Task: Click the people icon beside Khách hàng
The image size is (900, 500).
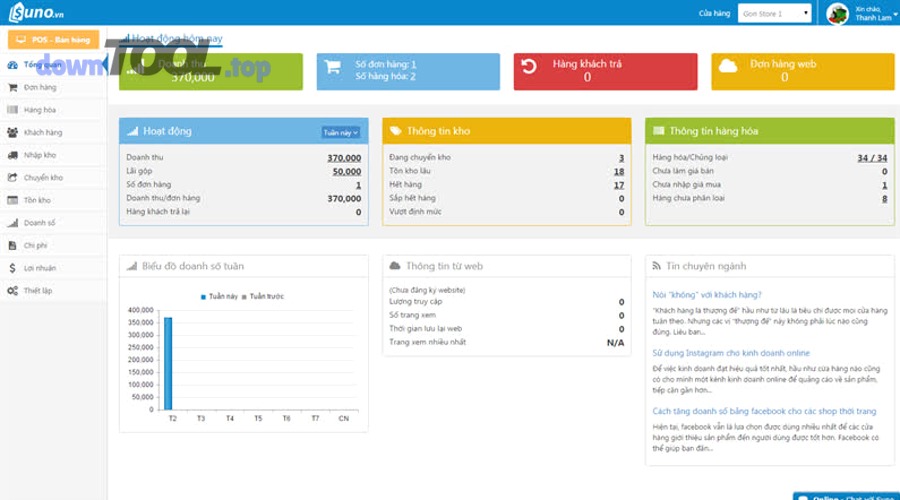Action: [x=12, y=132]
